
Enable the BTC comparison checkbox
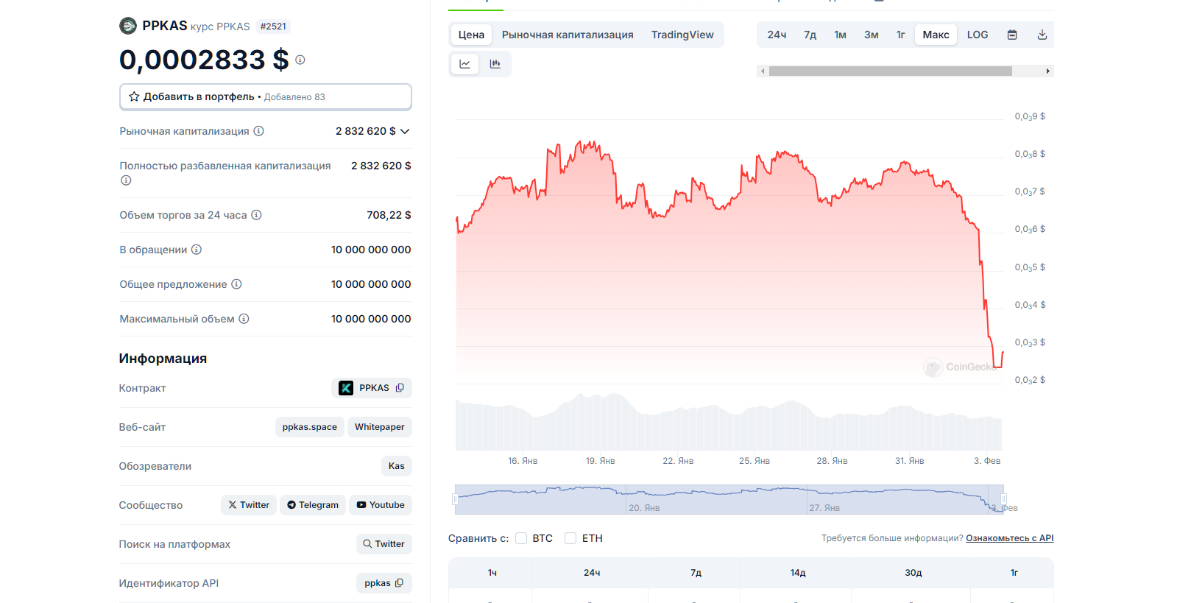click(521, 538)
